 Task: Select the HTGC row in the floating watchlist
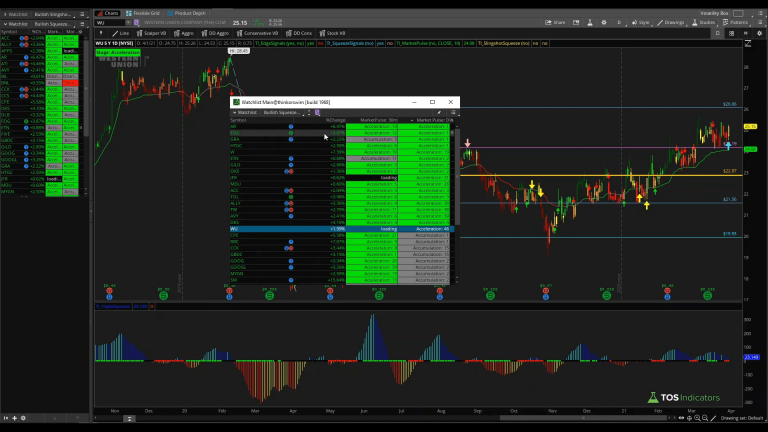click(342, 145)
